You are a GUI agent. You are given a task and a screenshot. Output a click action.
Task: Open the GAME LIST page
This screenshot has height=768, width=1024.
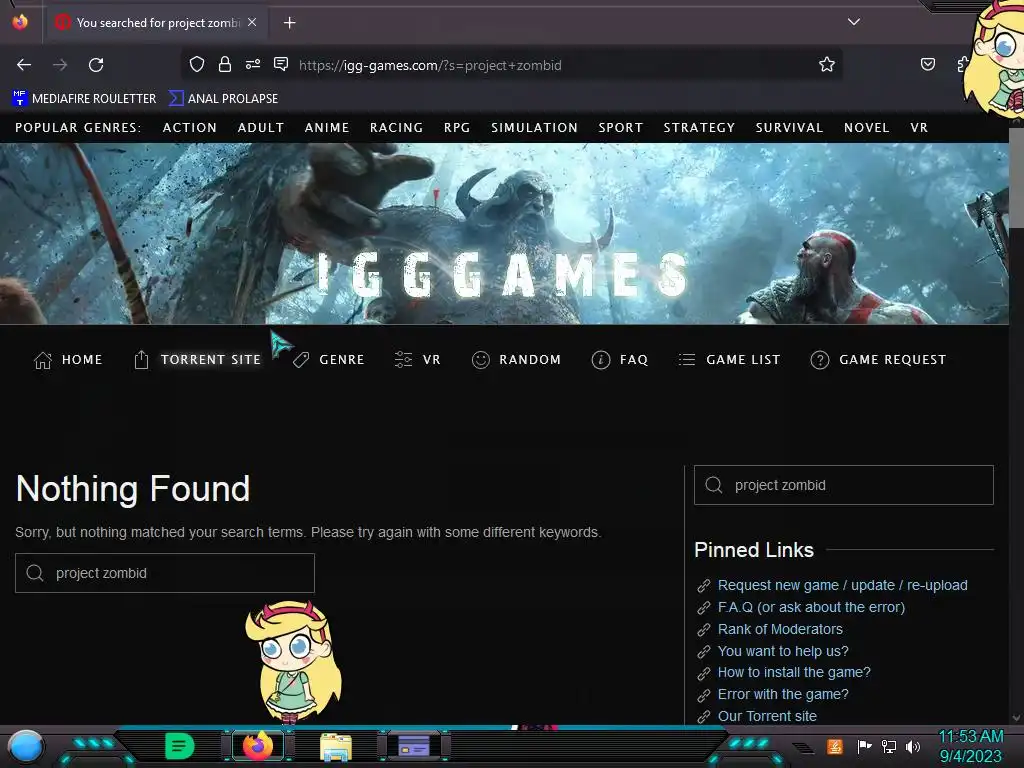pos(743,360)
